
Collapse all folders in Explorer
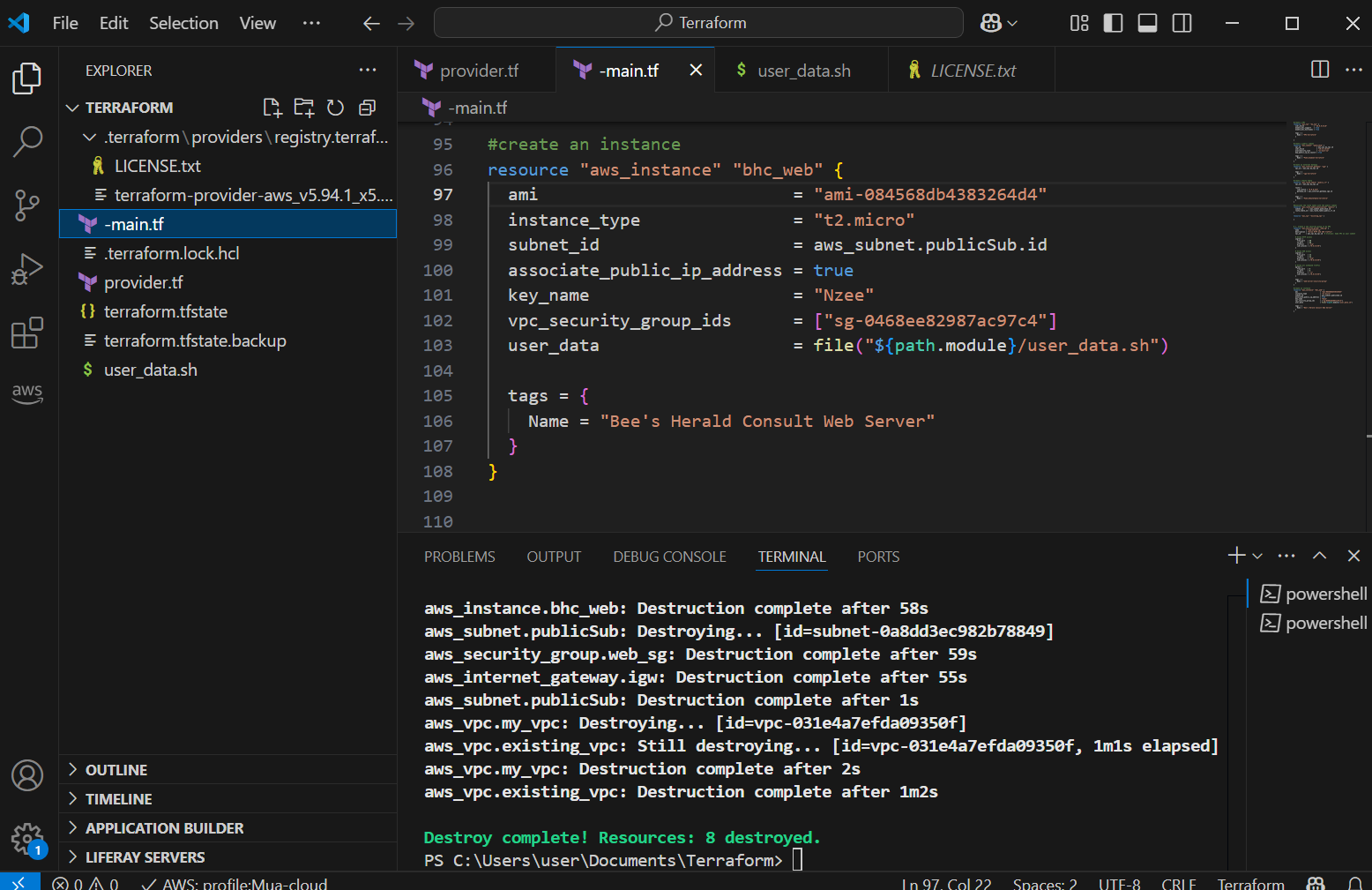click(368, 108)
